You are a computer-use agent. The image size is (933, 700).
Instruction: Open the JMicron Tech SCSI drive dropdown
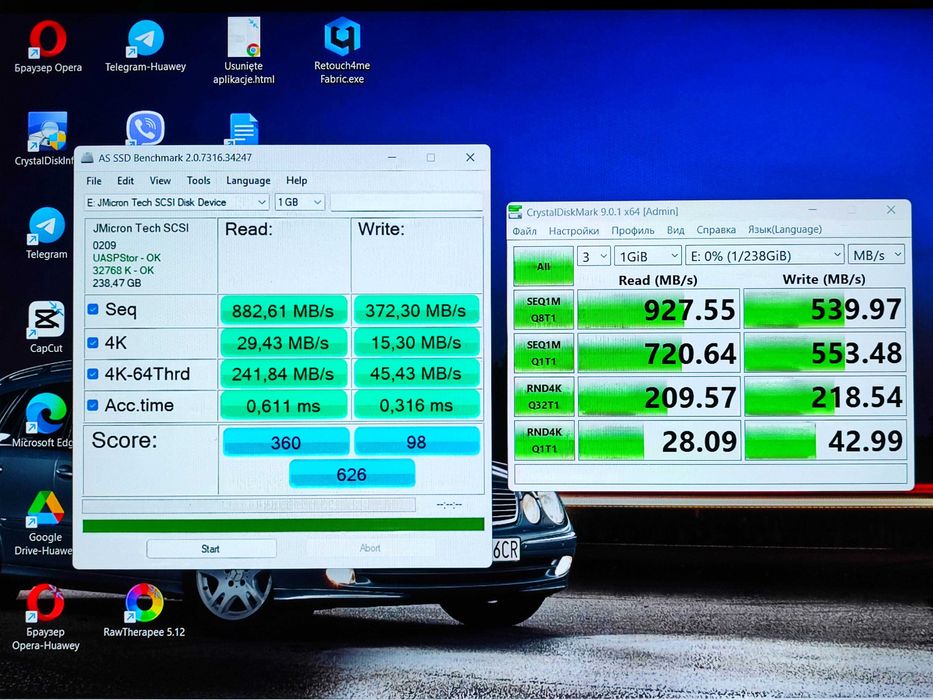[176, 202]
